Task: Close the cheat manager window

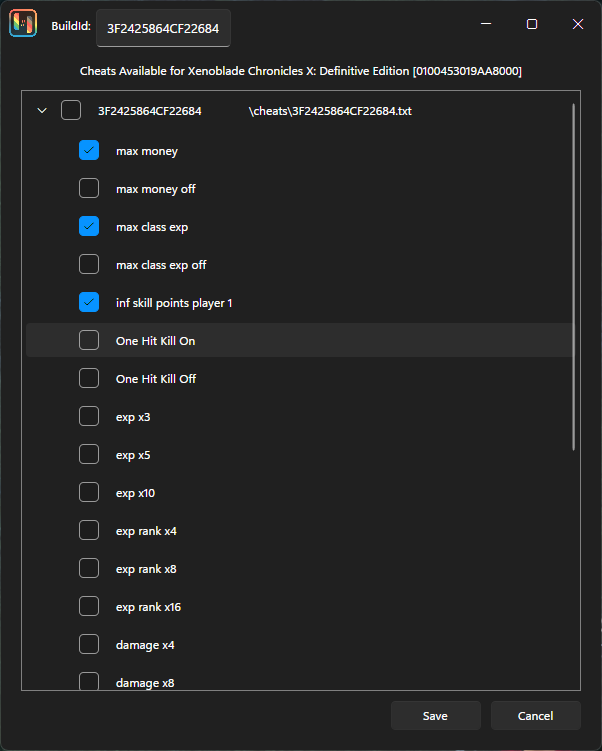Action: [578, 24]
